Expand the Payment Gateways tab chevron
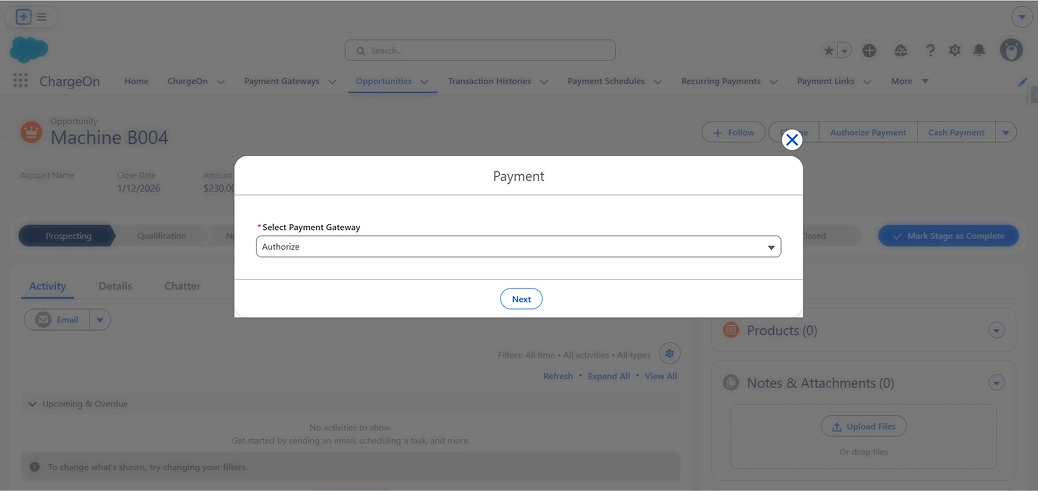The image size is (1038, 491). pyautogui.click(x=332, y=82)
